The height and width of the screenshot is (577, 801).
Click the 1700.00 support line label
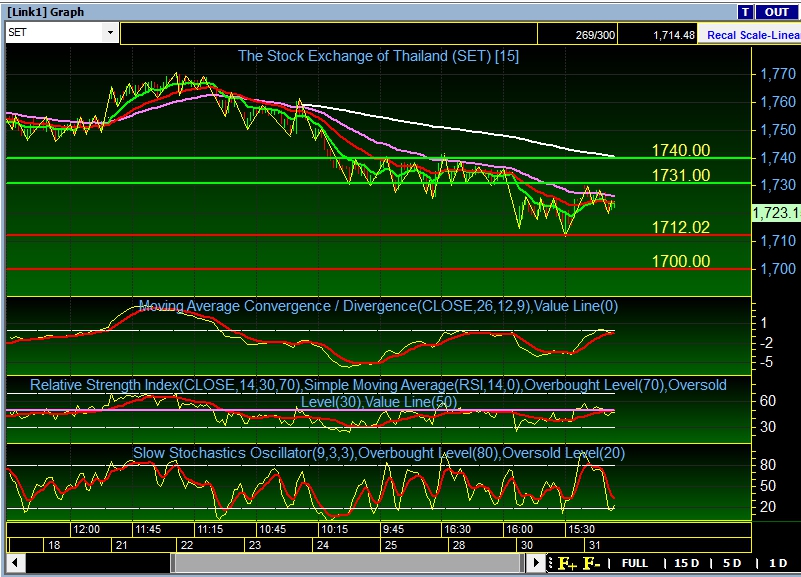680,261
